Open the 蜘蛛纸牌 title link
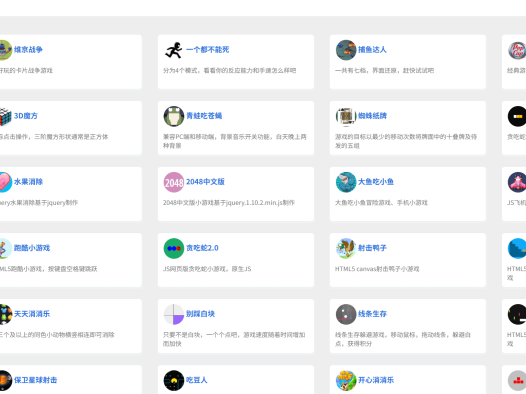 372,116
